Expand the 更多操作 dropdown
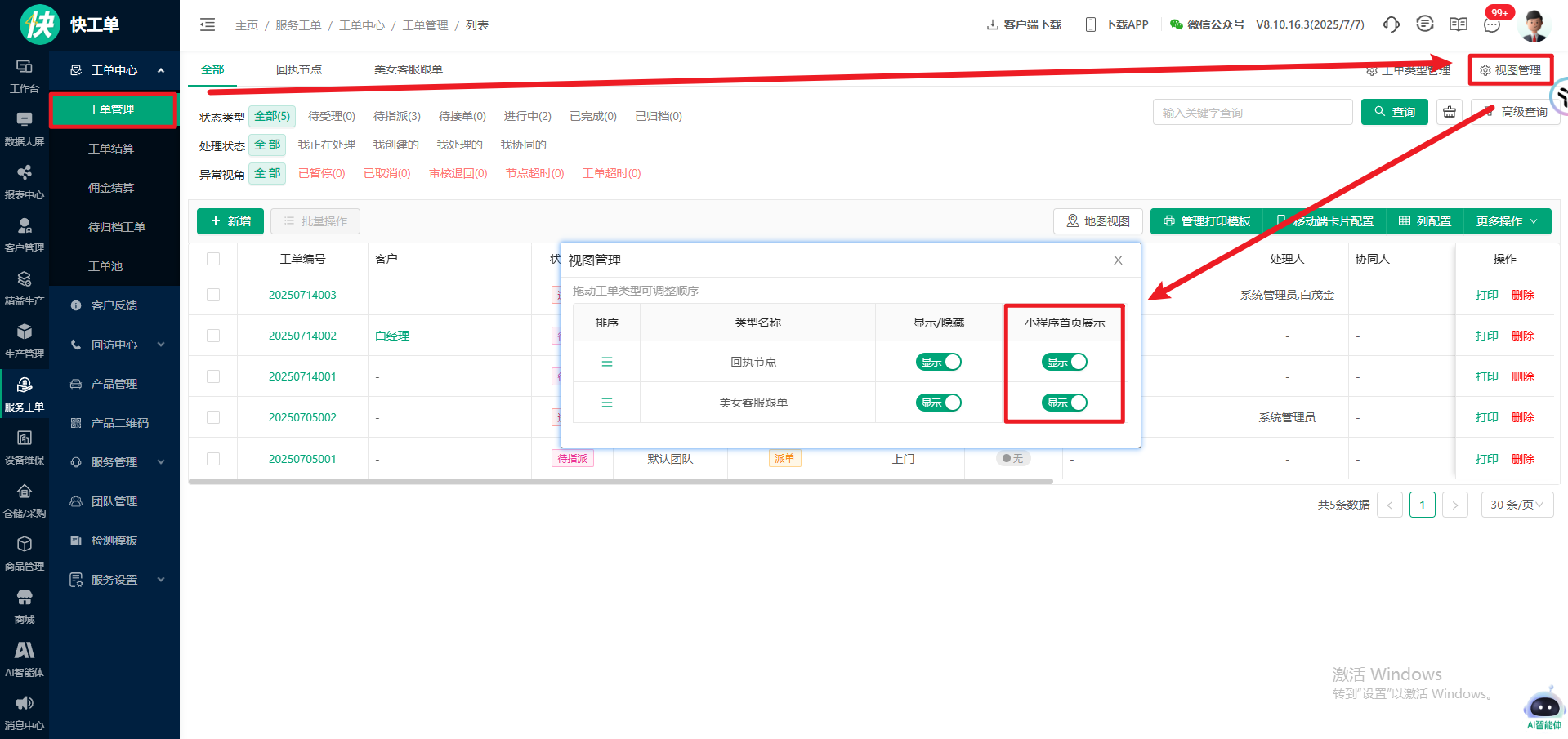Image resolution: width=1568 pixels, height=739 pixels. (1507, 221)
